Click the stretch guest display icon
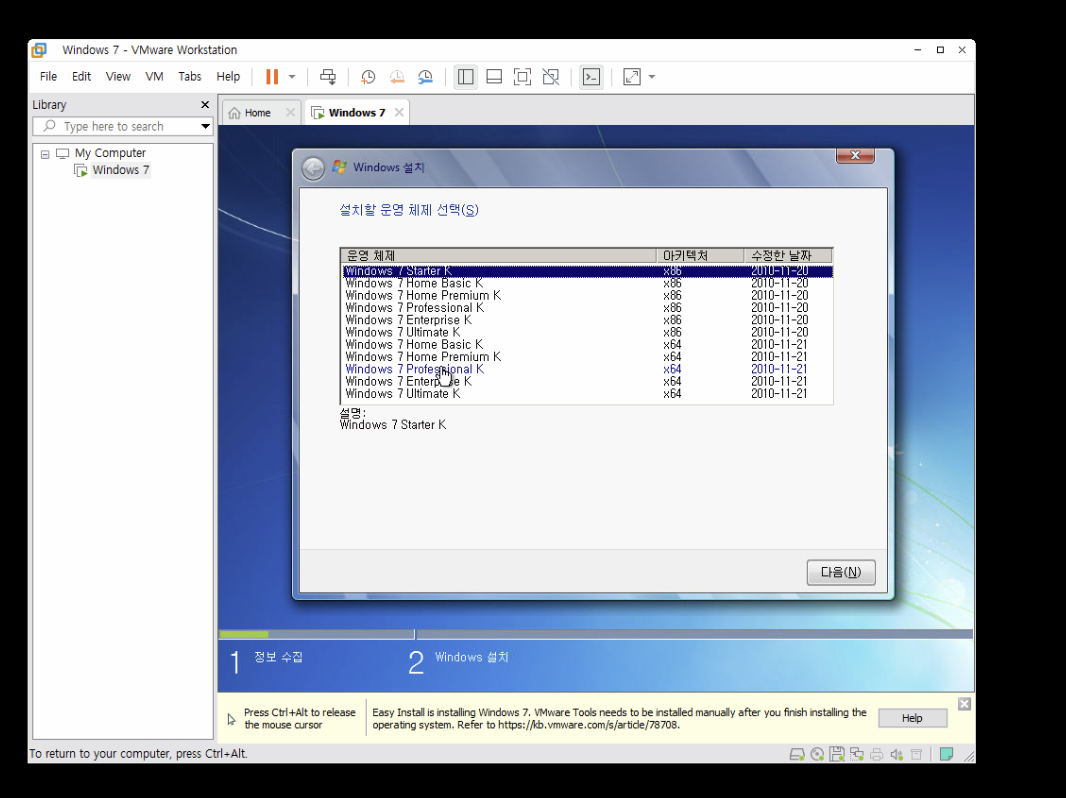The image size is (1066, 798). (632, 77)
